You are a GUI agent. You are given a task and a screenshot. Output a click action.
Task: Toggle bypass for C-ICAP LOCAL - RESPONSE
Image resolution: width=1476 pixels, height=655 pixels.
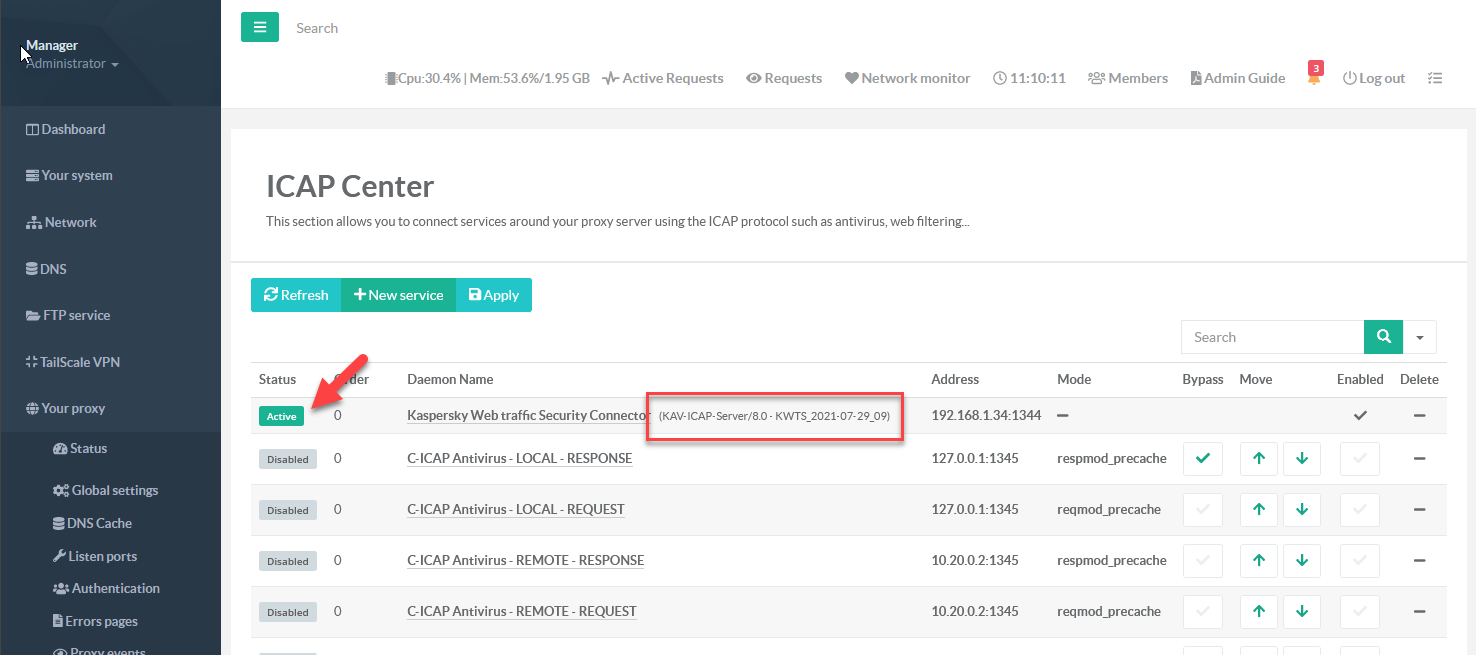tap(1203, 459)
